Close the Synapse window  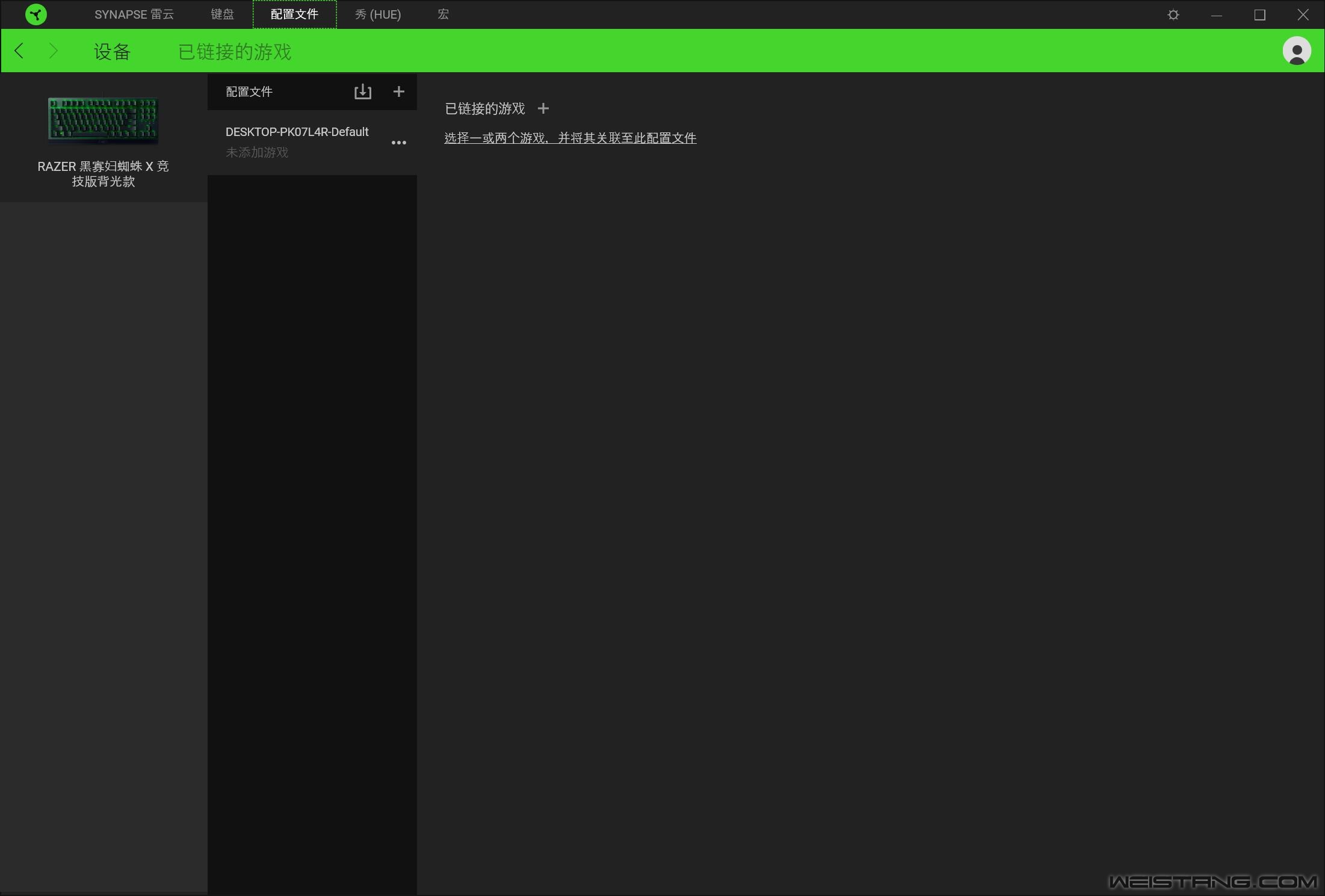pyautogui.click(x=1303, y=14)
